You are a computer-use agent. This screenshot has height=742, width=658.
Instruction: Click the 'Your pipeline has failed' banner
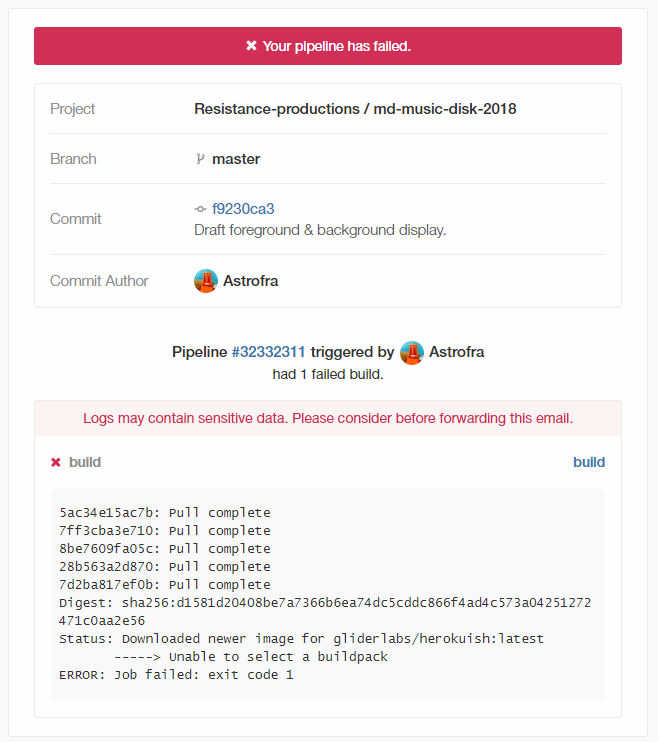pyautogui.click(x=328, y=46)
